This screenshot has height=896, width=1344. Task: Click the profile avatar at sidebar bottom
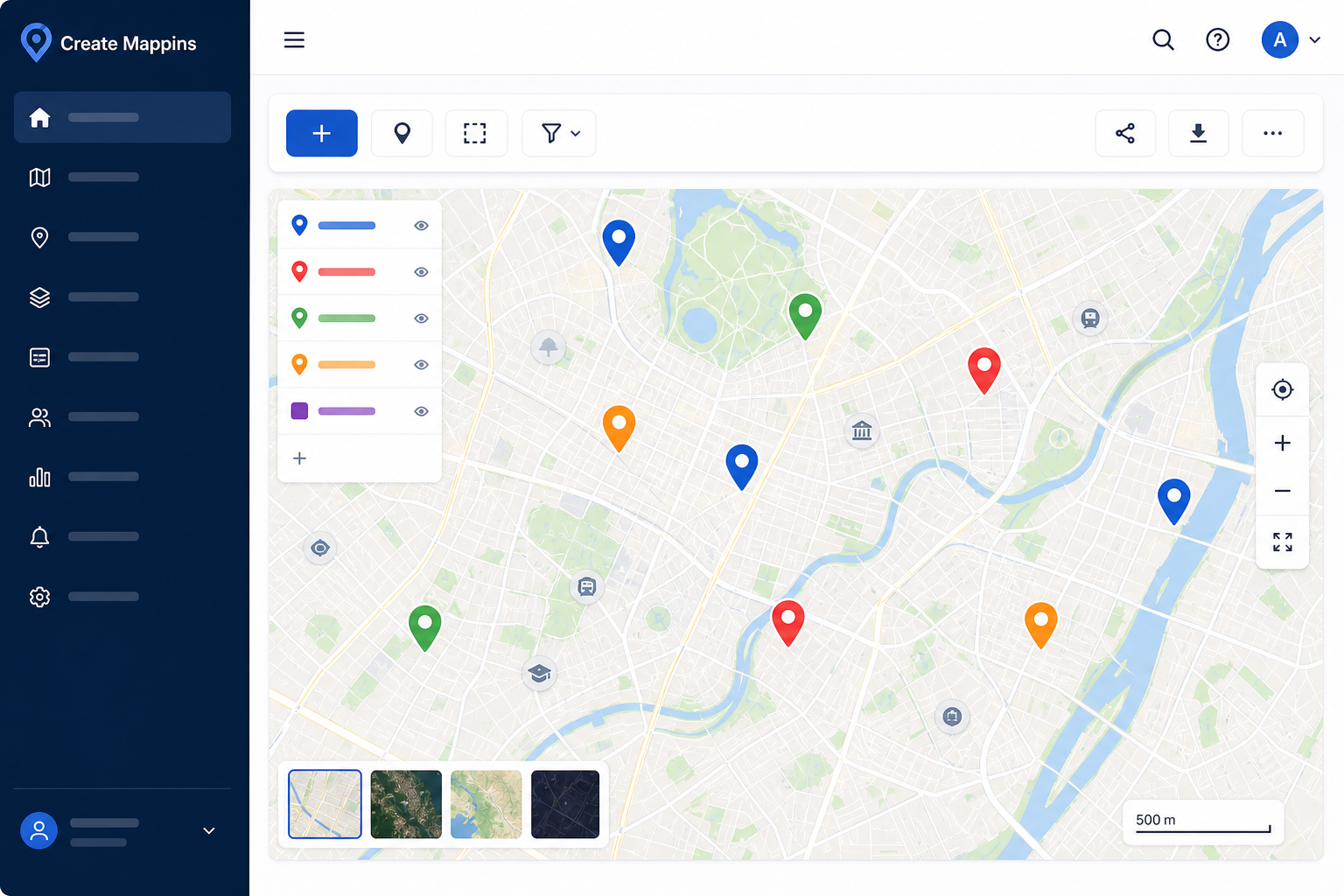[38, 830]
